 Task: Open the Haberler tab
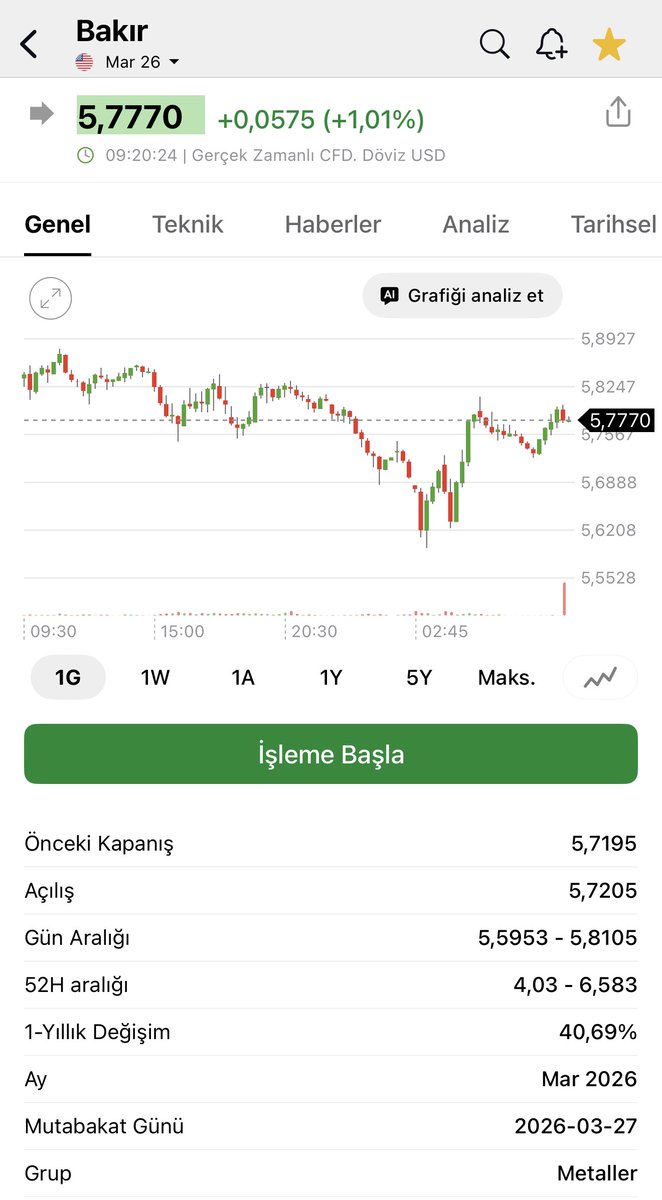pos(333,224)
